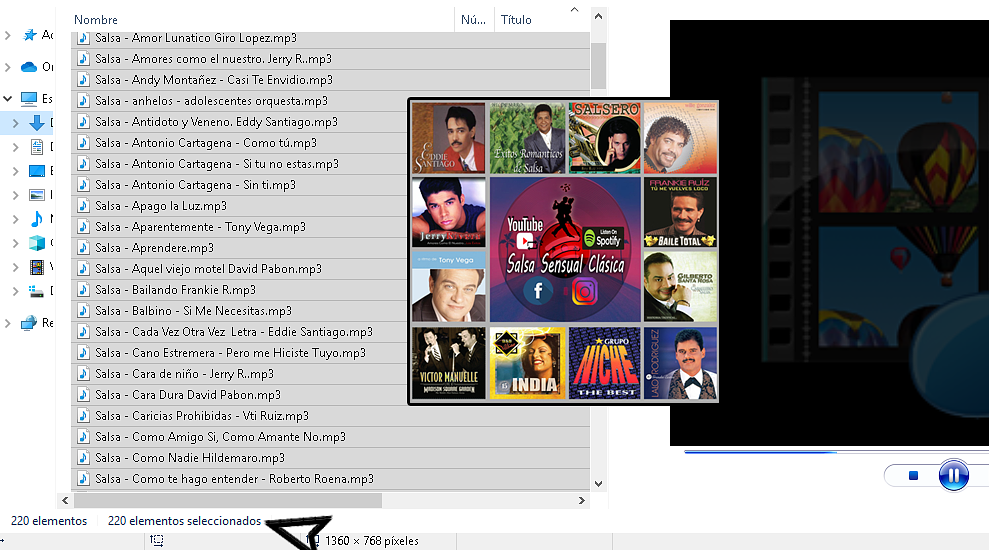Viewport: 989px width, 550px height.
Task: Click the horizontal scroll left arrow
Action: point(65,500)
